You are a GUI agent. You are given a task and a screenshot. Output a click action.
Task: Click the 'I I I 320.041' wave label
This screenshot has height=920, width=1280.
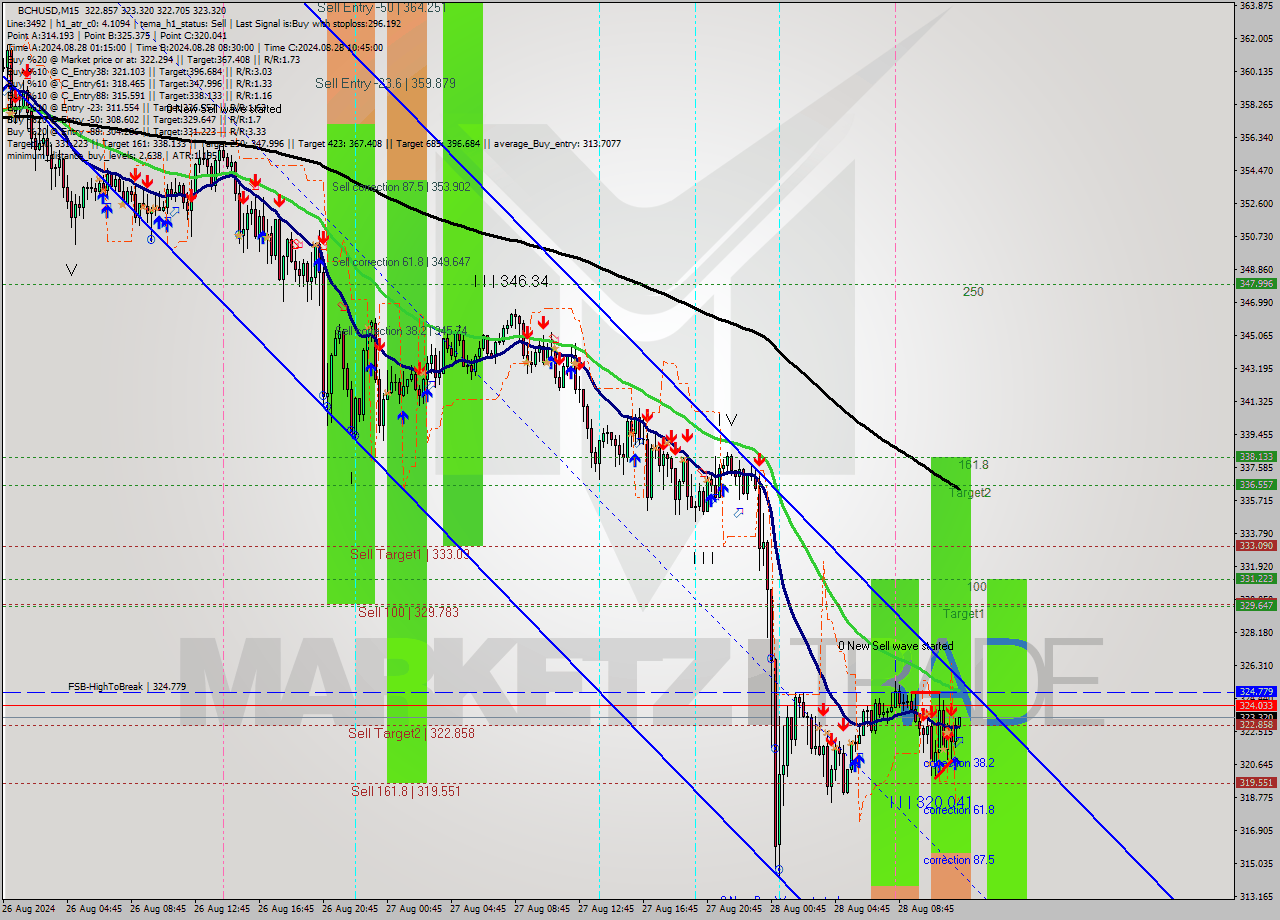(x=930, y=802)
